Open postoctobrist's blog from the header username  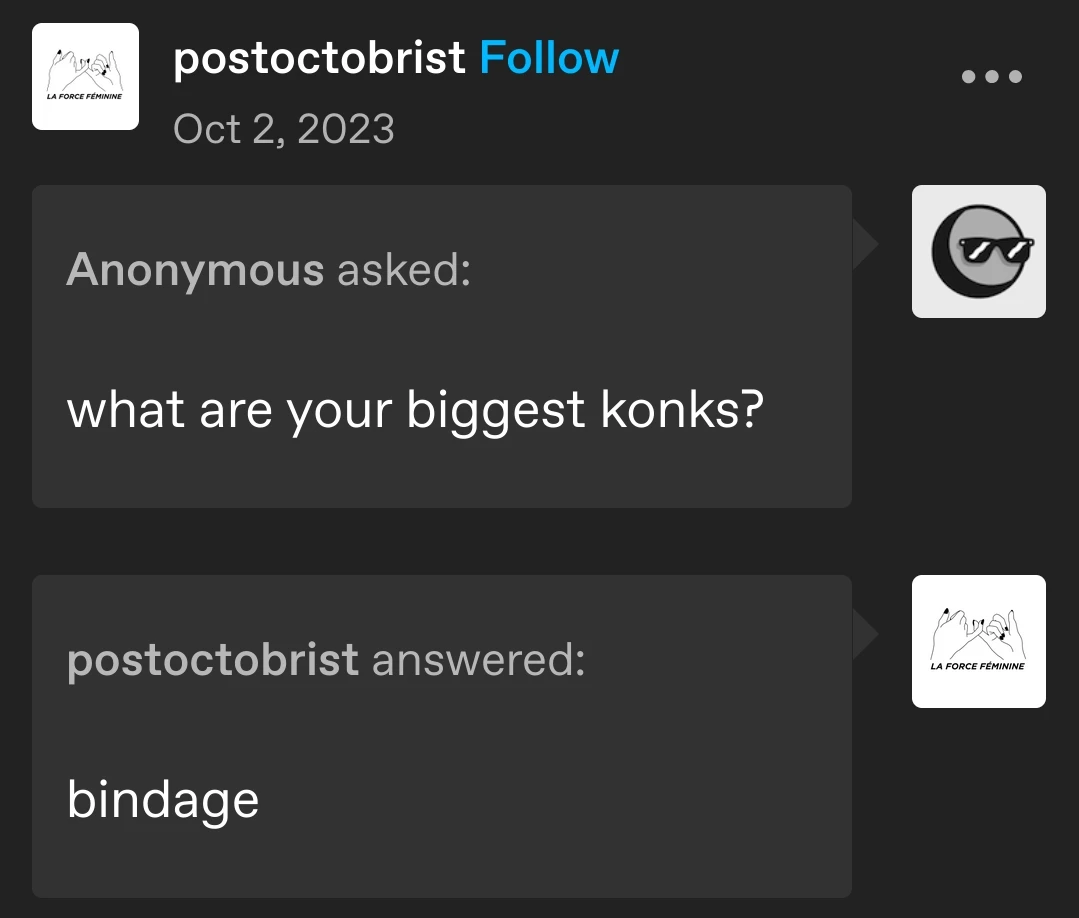(x=319, y=58)
